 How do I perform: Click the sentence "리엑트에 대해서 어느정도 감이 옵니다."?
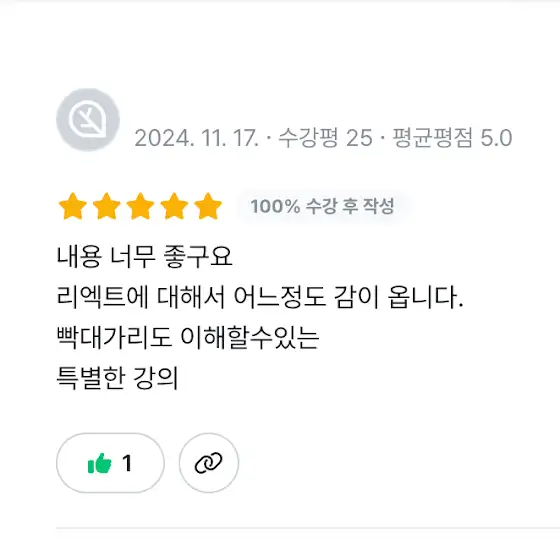[260, 297]
